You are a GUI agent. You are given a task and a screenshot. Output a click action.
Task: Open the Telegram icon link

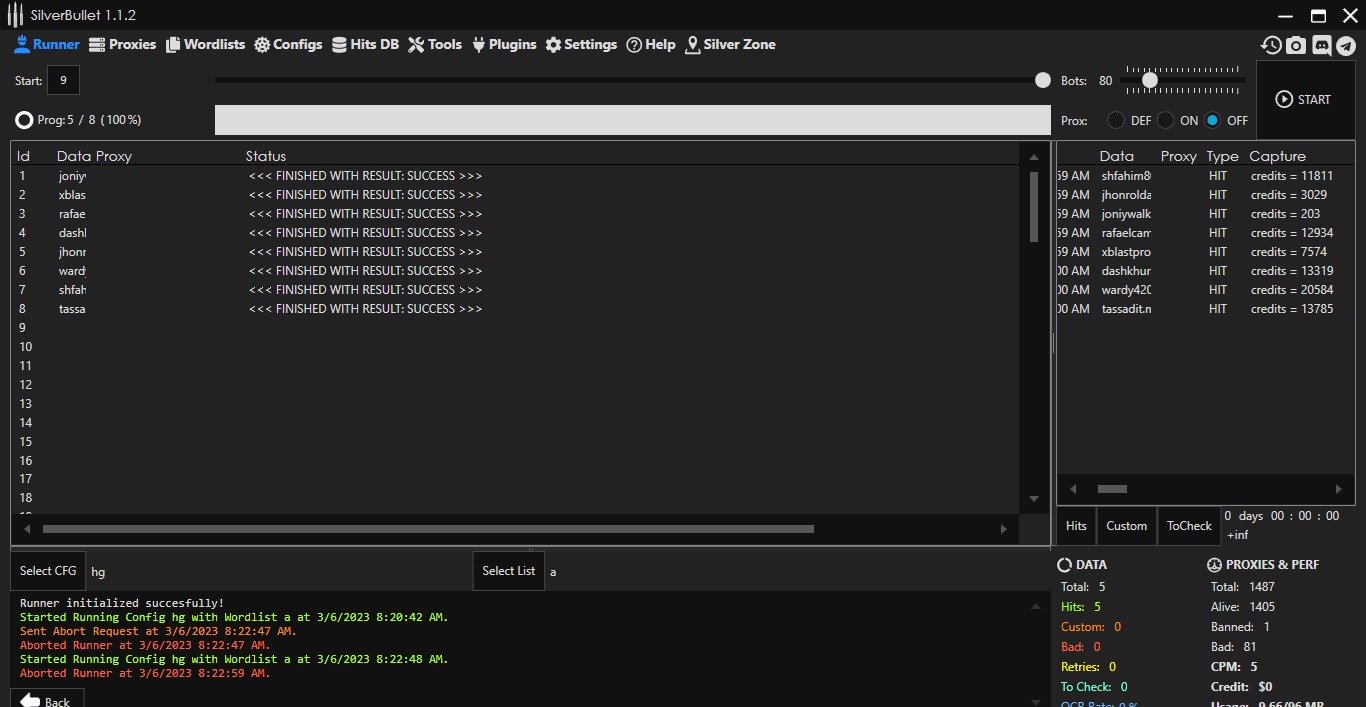(x=1346, y=45)
